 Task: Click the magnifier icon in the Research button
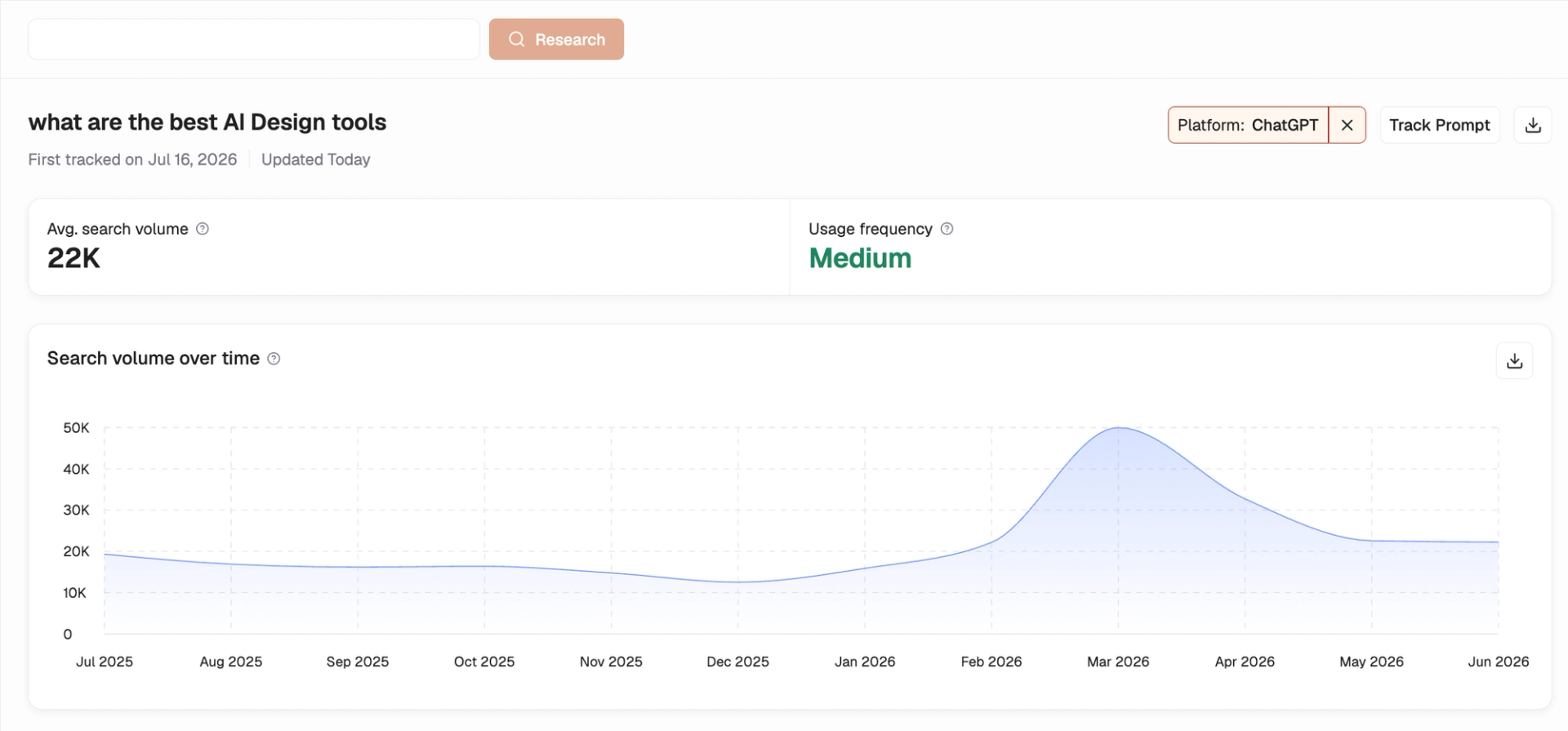click(x=516, y=39)
